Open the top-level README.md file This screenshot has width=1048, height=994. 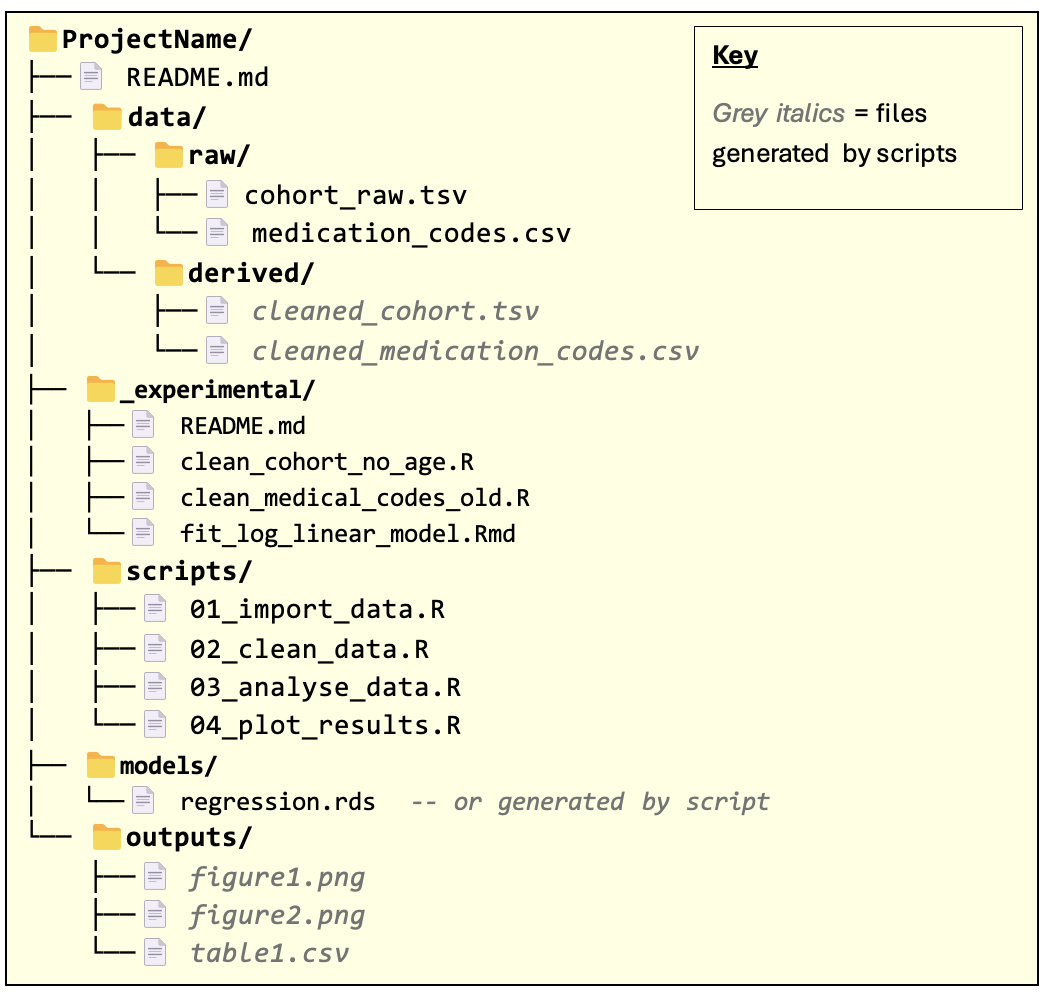pos(197,77)
